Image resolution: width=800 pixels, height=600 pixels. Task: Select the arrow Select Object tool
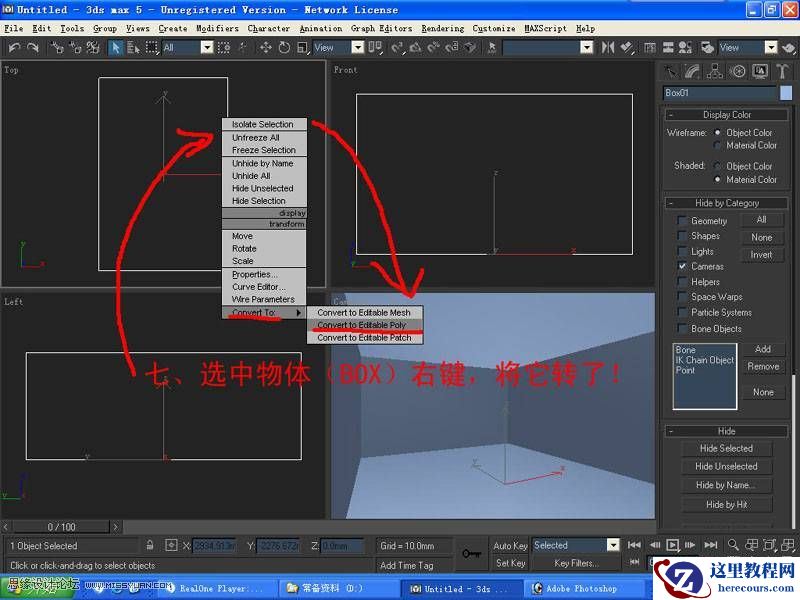point(116,48)
